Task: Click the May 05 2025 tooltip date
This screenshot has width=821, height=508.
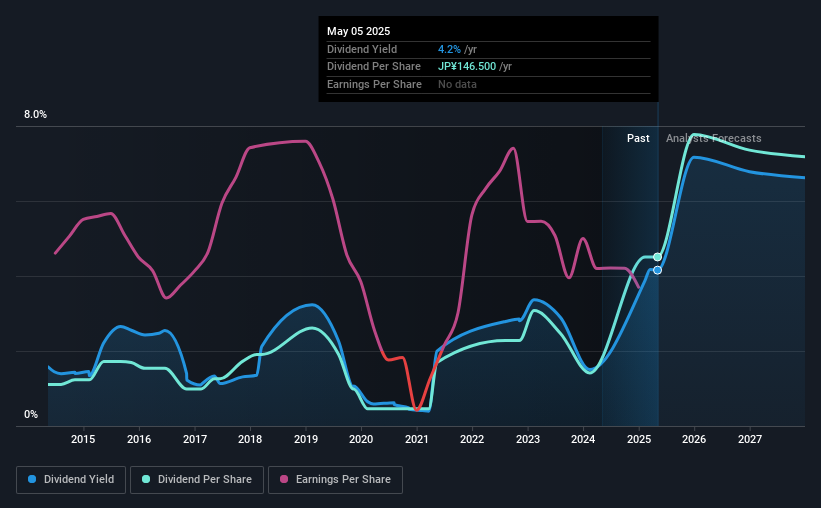Action: [x=359, y=31]
